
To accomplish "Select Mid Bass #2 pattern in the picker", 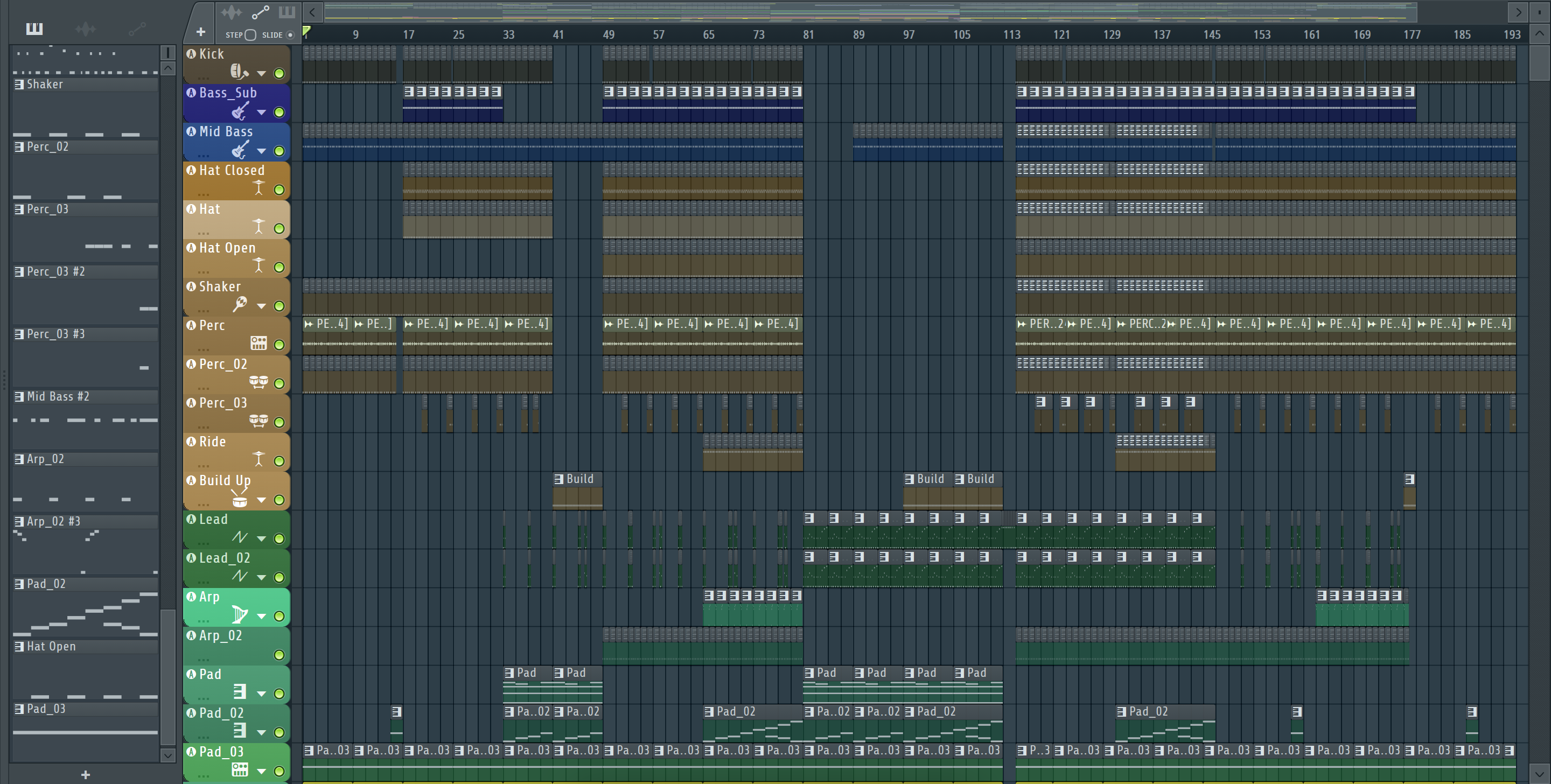I will pos(86,396).
